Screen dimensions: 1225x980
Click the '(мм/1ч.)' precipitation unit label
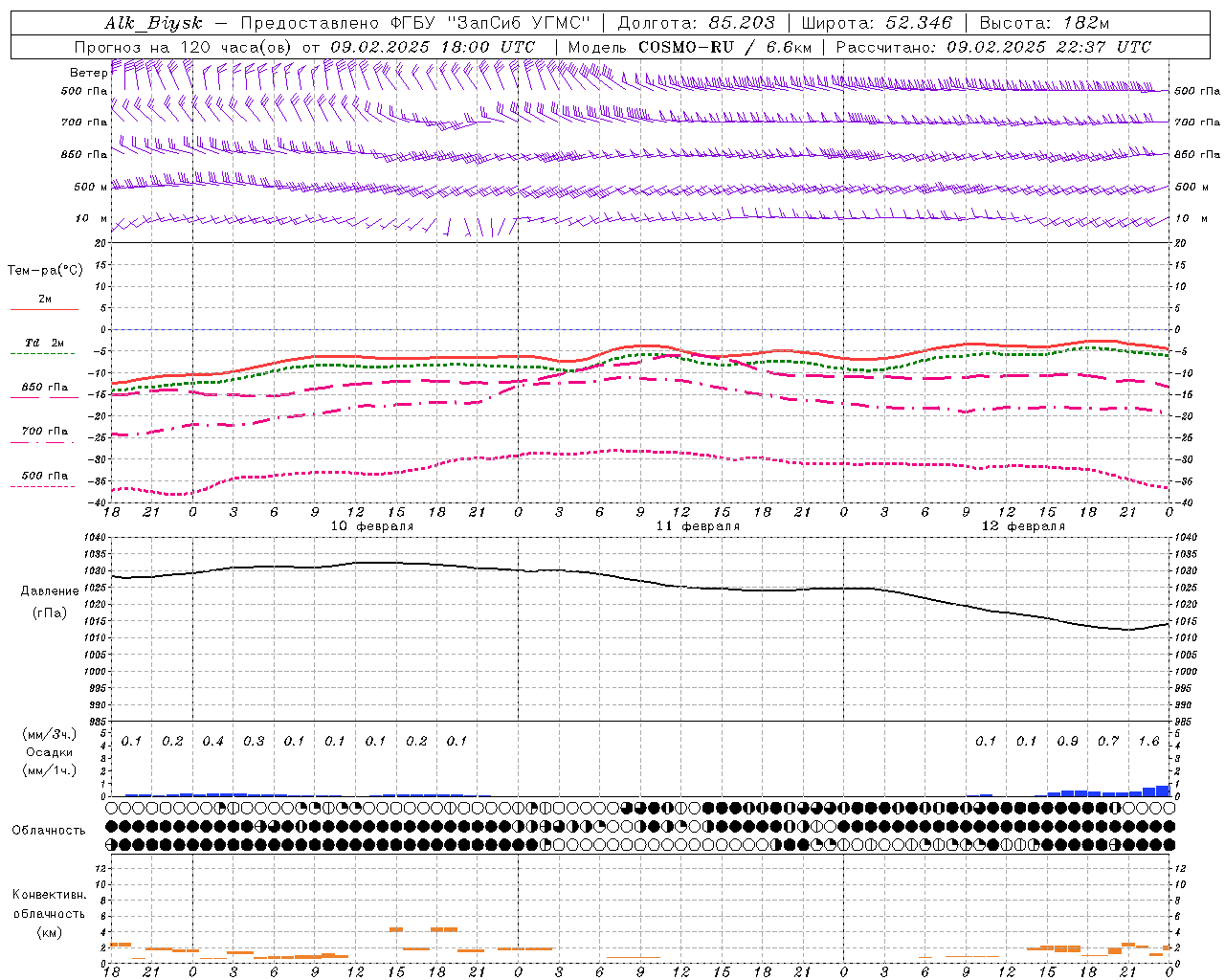coord(50,770)
